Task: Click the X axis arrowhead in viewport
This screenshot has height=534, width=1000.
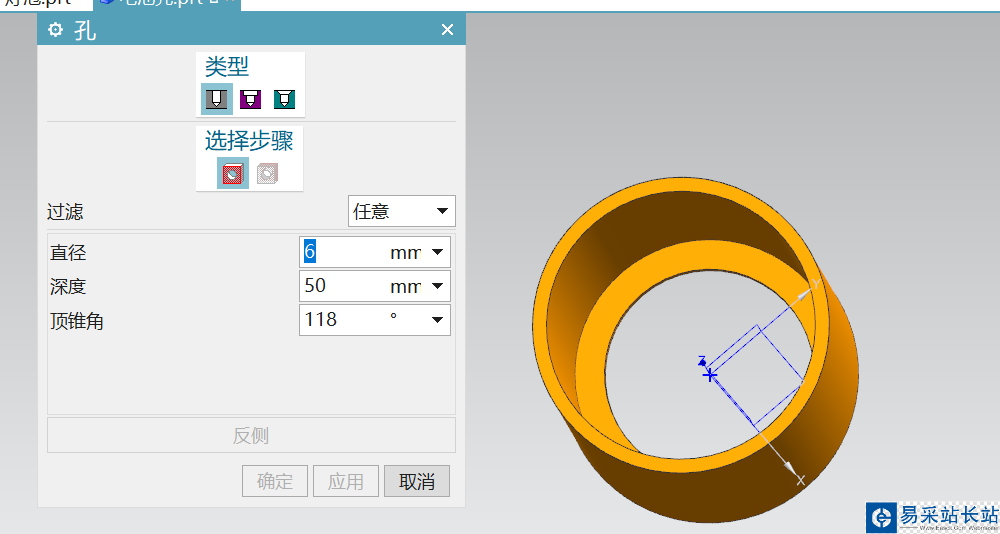Action: (790, 467)
